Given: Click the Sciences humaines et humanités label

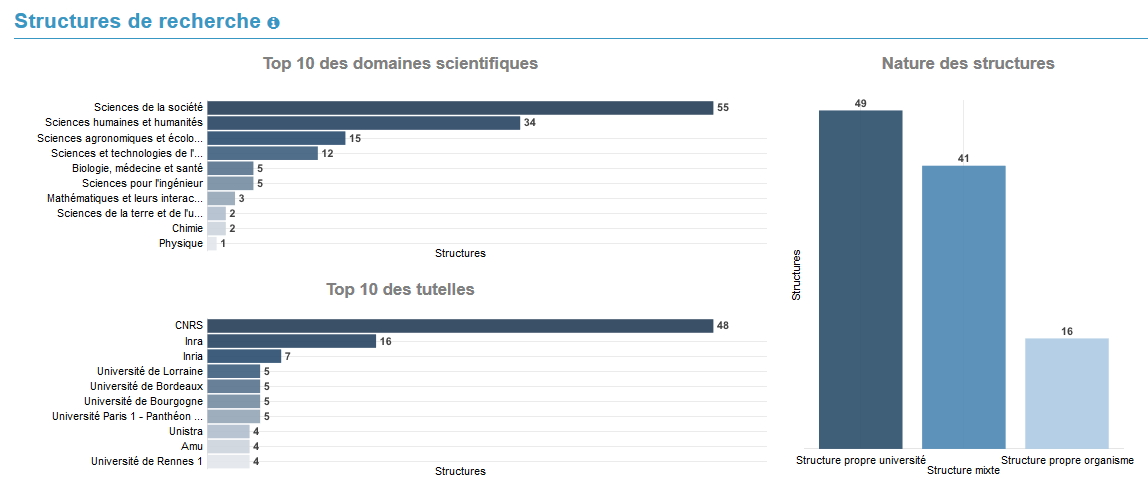Looking at the screenshot, I should coord(124,122).
